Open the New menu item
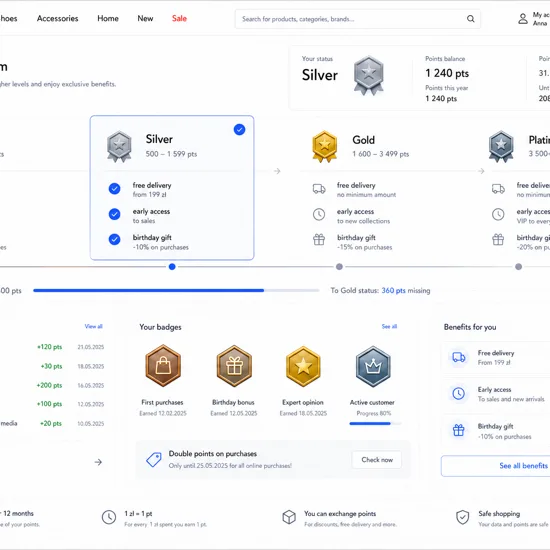This screenshot has width=550, height=550. pyautogui.click(x=145, y=19)
